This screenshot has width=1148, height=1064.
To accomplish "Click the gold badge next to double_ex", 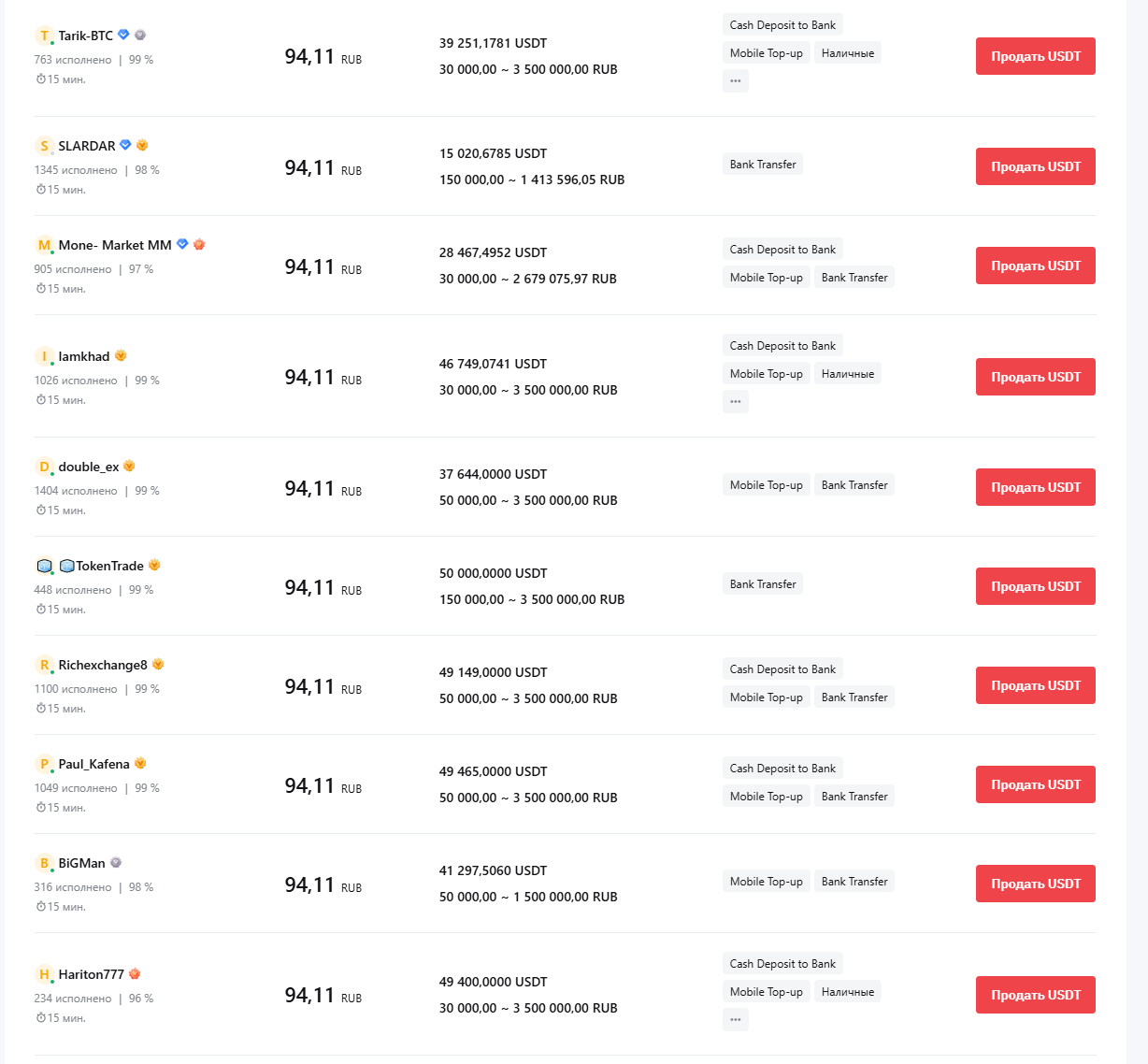I will tap(129, 466).
